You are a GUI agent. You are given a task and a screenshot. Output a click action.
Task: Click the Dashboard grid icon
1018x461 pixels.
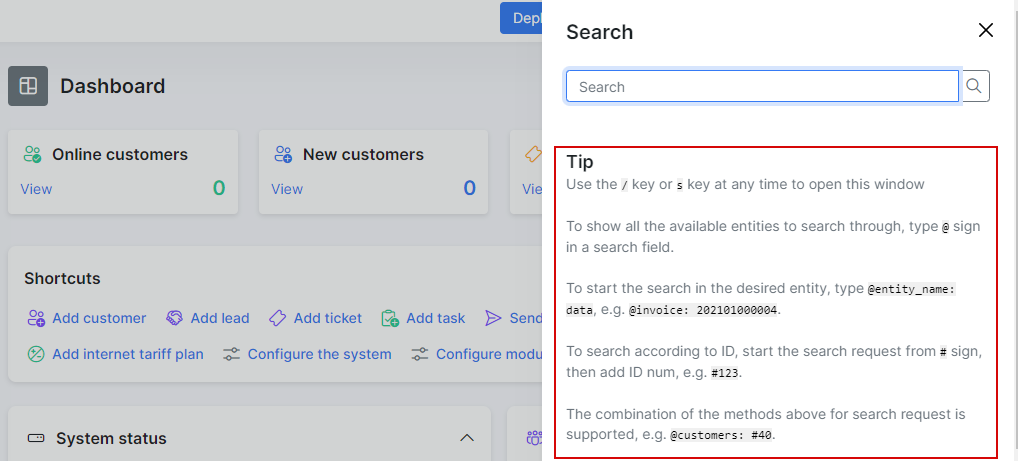tap(28, 86)
